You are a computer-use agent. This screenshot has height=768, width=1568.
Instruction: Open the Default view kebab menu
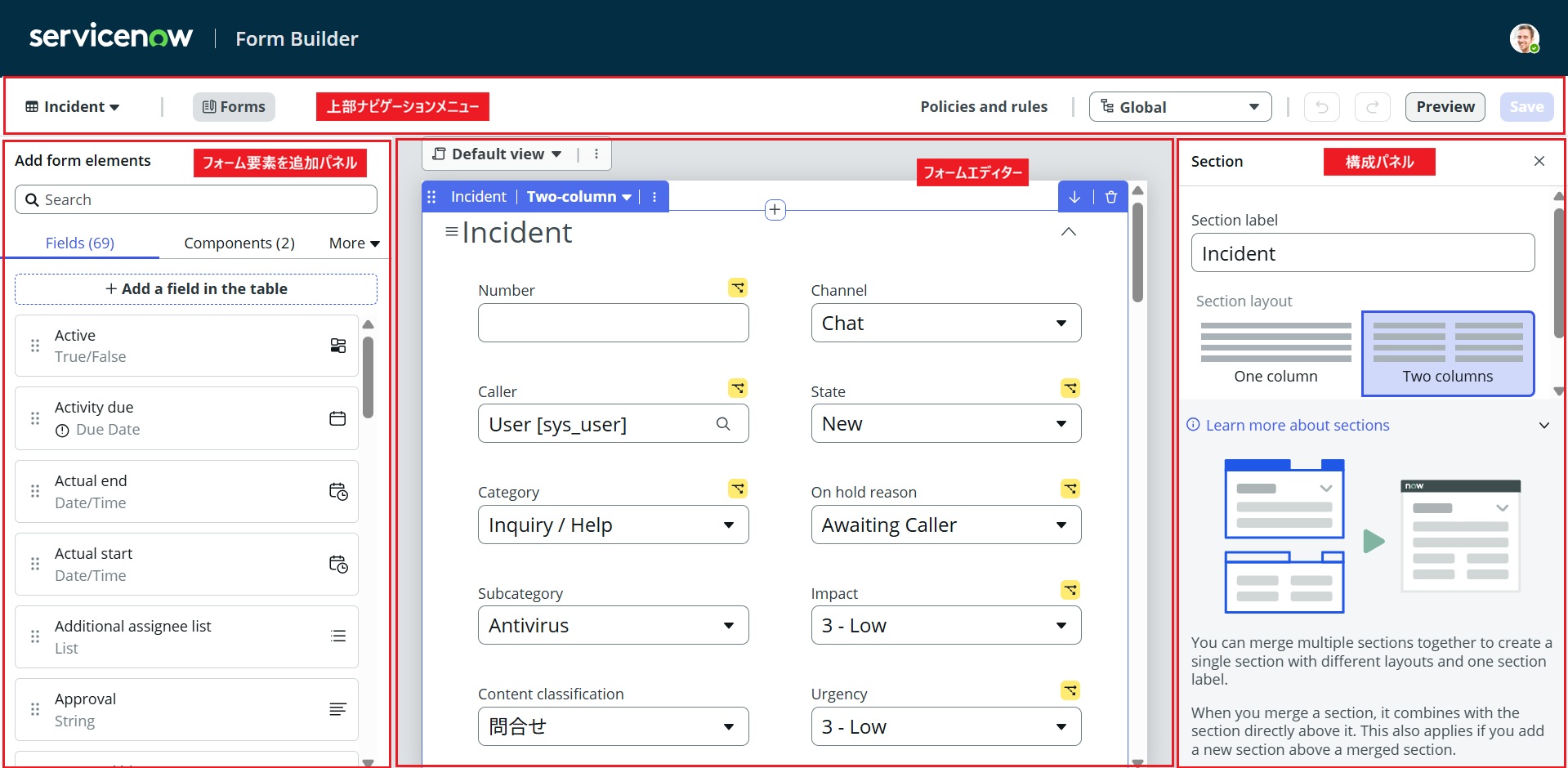click(x=596, y=154)
